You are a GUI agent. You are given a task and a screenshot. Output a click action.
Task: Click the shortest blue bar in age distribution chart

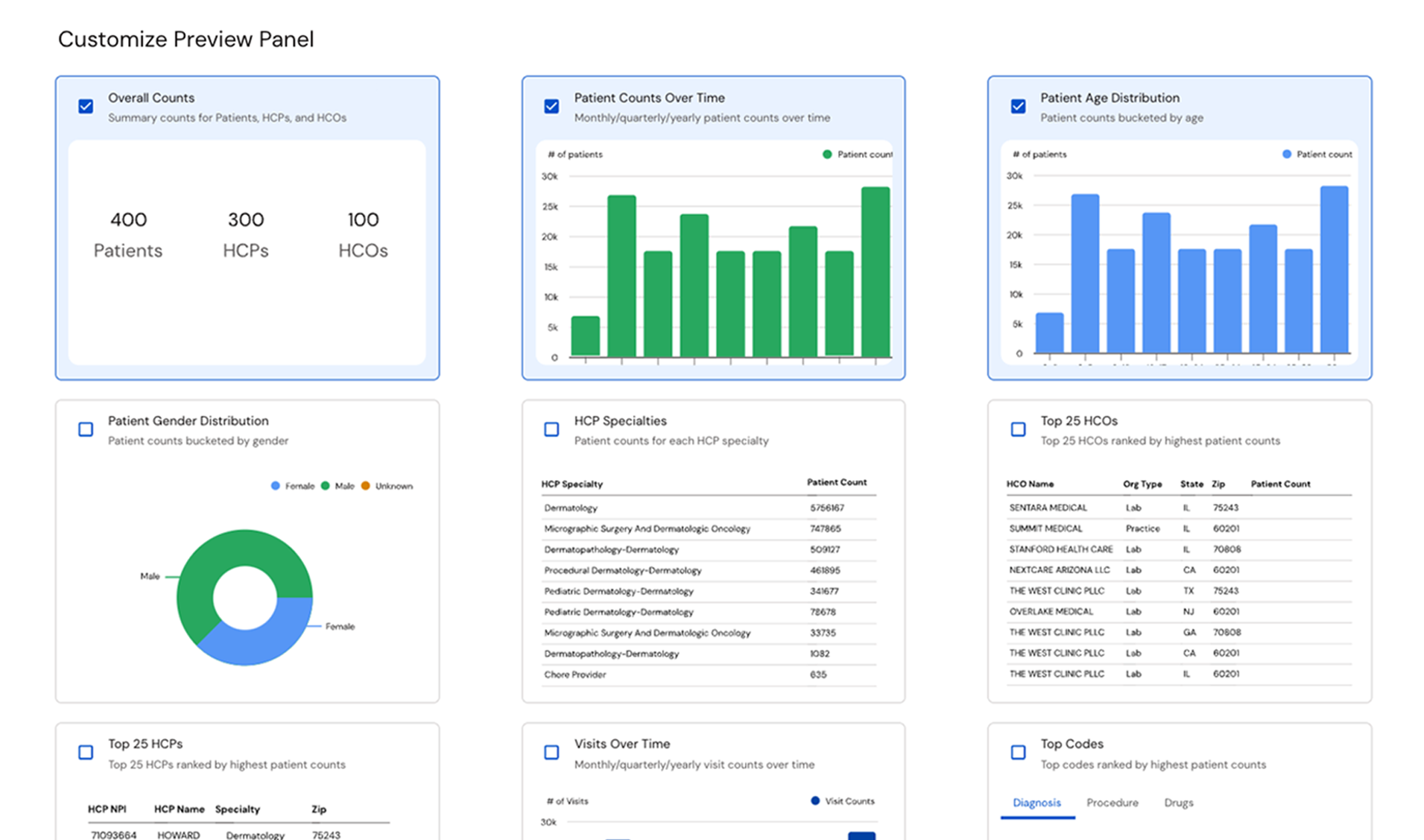tap(1049, 333)
